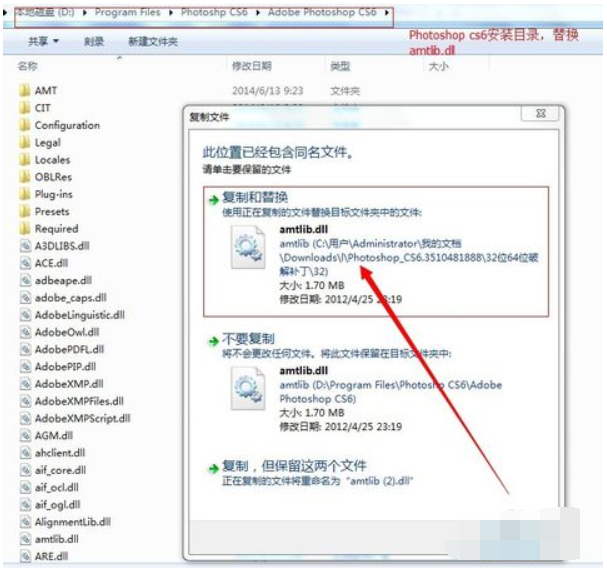This screenshot has height=568, width=607.
Task: Click destination amtlib.dll gear thumbnail under 不要复制
Action: [x=248, y=389]
